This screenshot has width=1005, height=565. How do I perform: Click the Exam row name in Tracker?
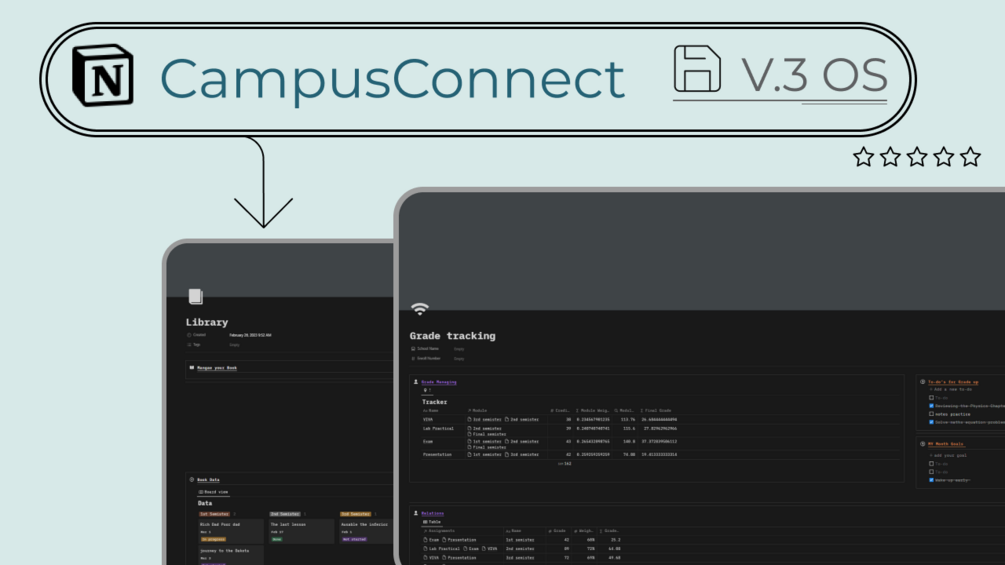point(428,441)
